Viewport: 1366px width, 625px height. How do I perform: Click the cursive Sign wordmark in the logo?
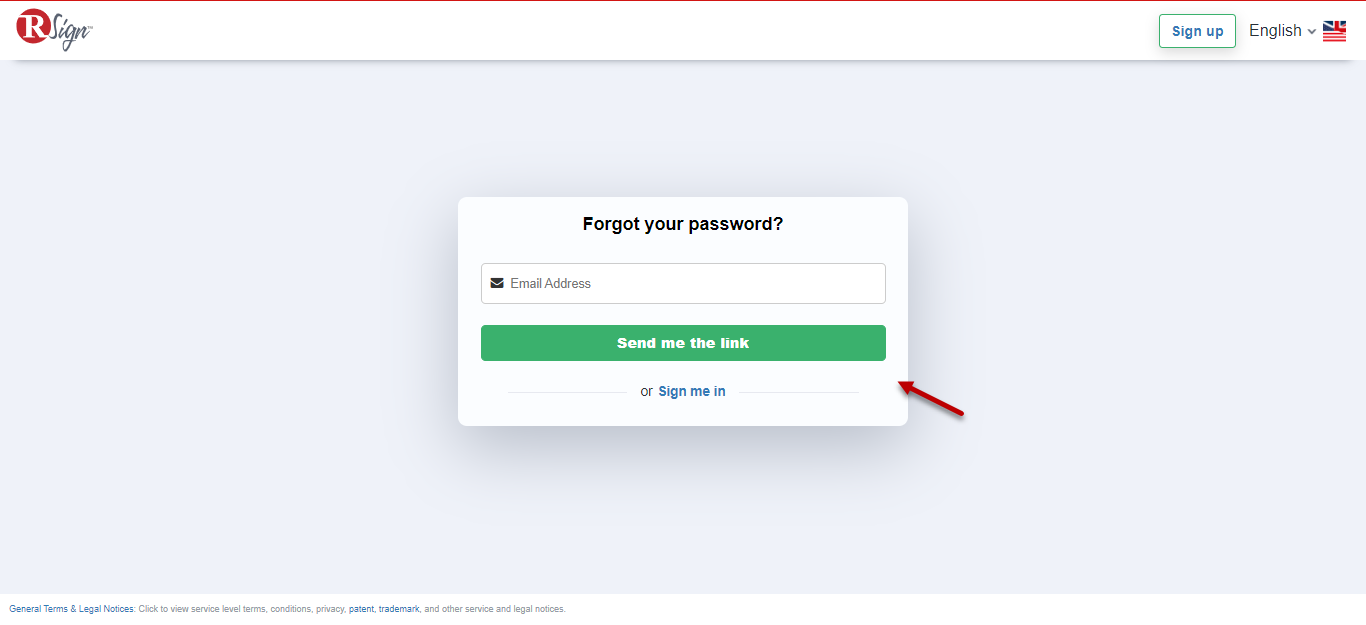70,32
